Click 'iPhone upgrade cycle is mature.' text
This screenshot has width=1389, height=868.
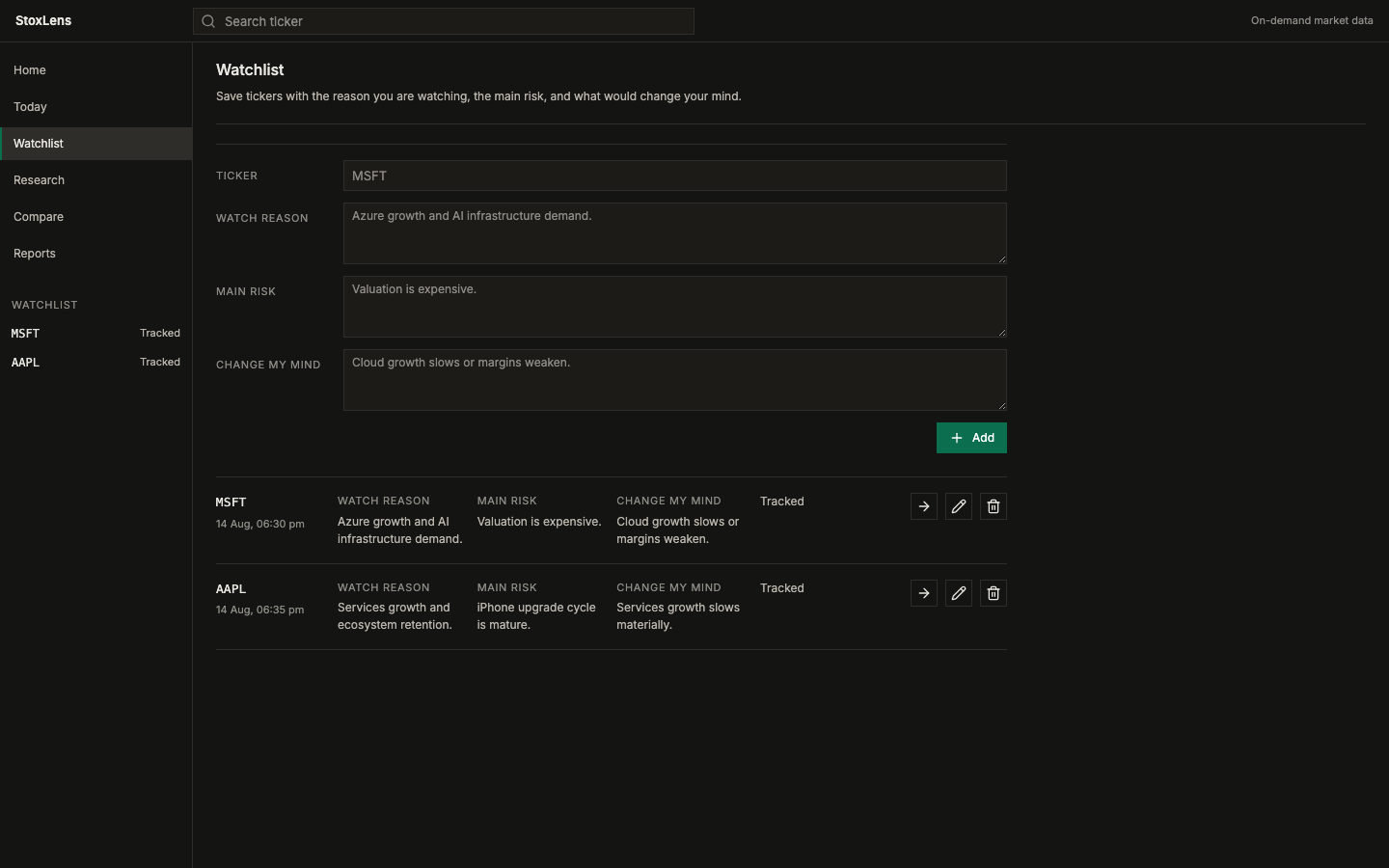(x=536, y=616)
